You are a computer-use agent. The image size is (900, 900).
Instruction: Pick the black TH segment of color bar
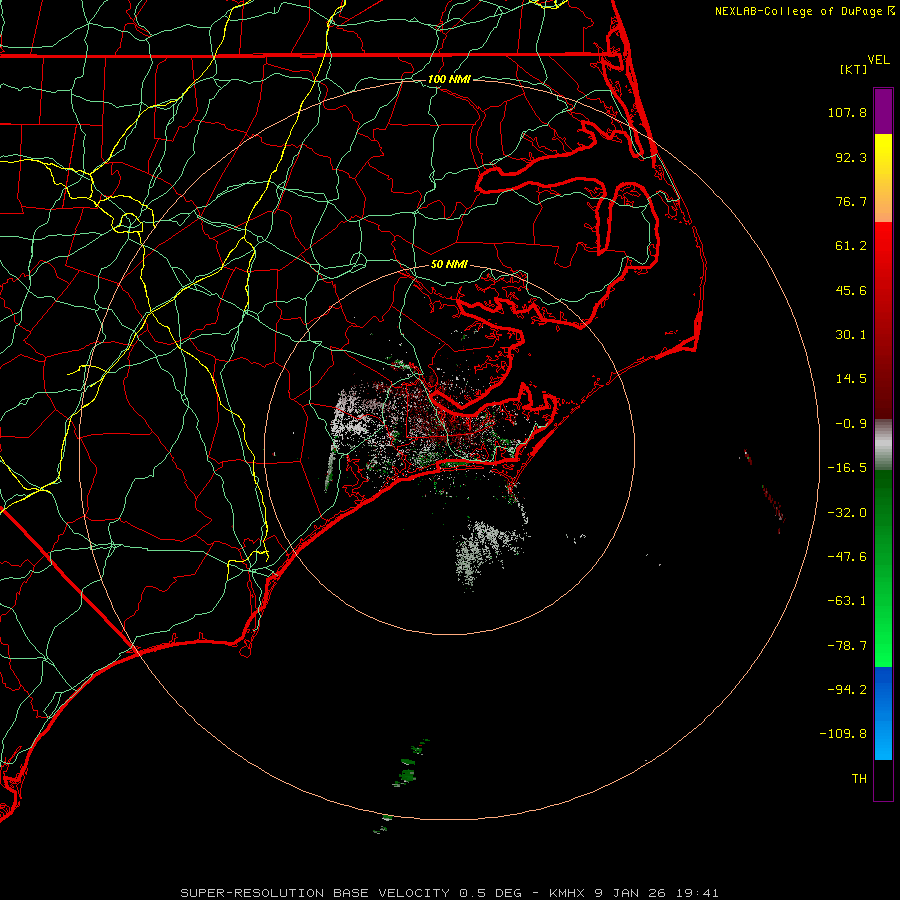[x=883, y=779]
